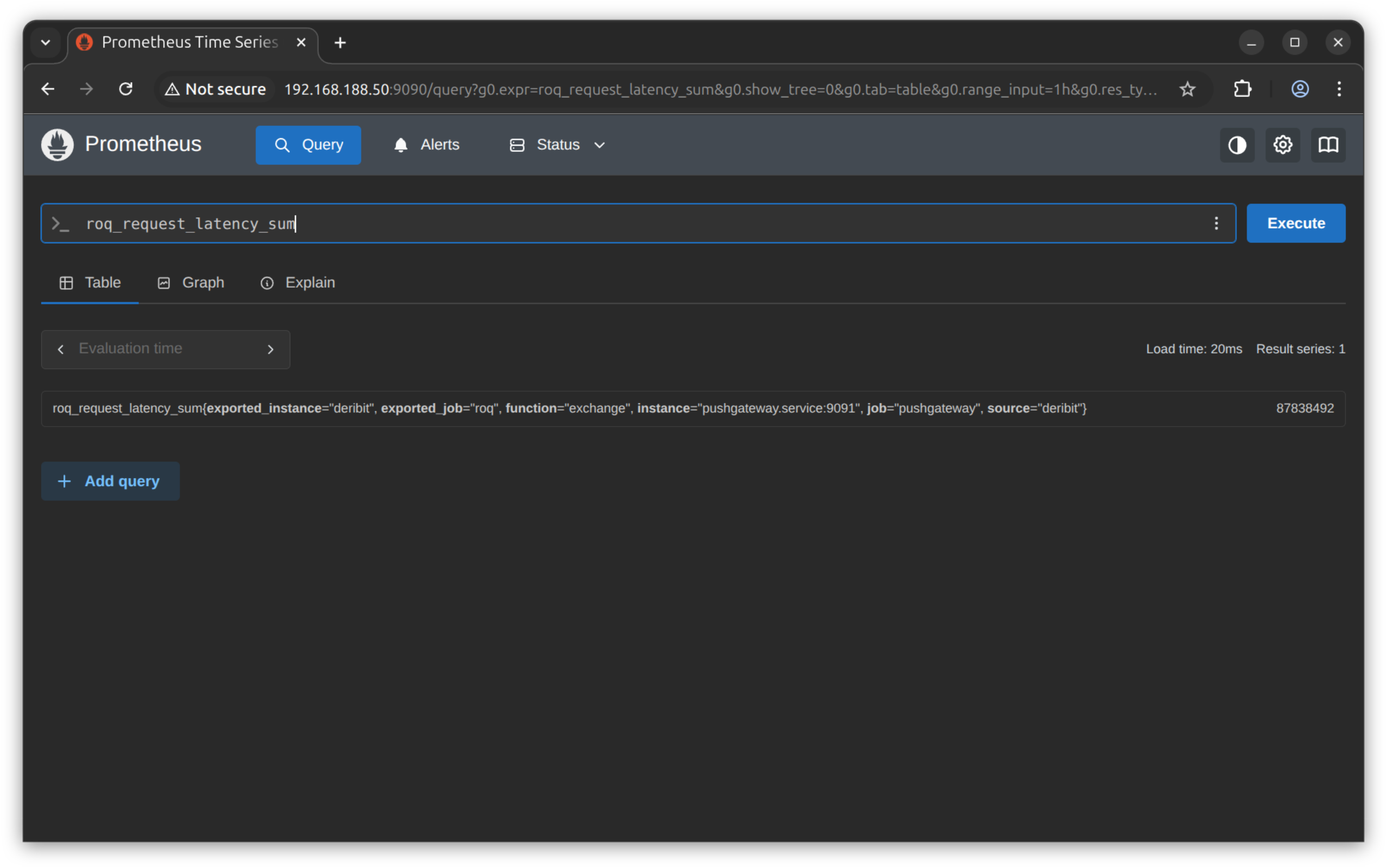
Task: Go to previous evaluation time
Action: 61,349
